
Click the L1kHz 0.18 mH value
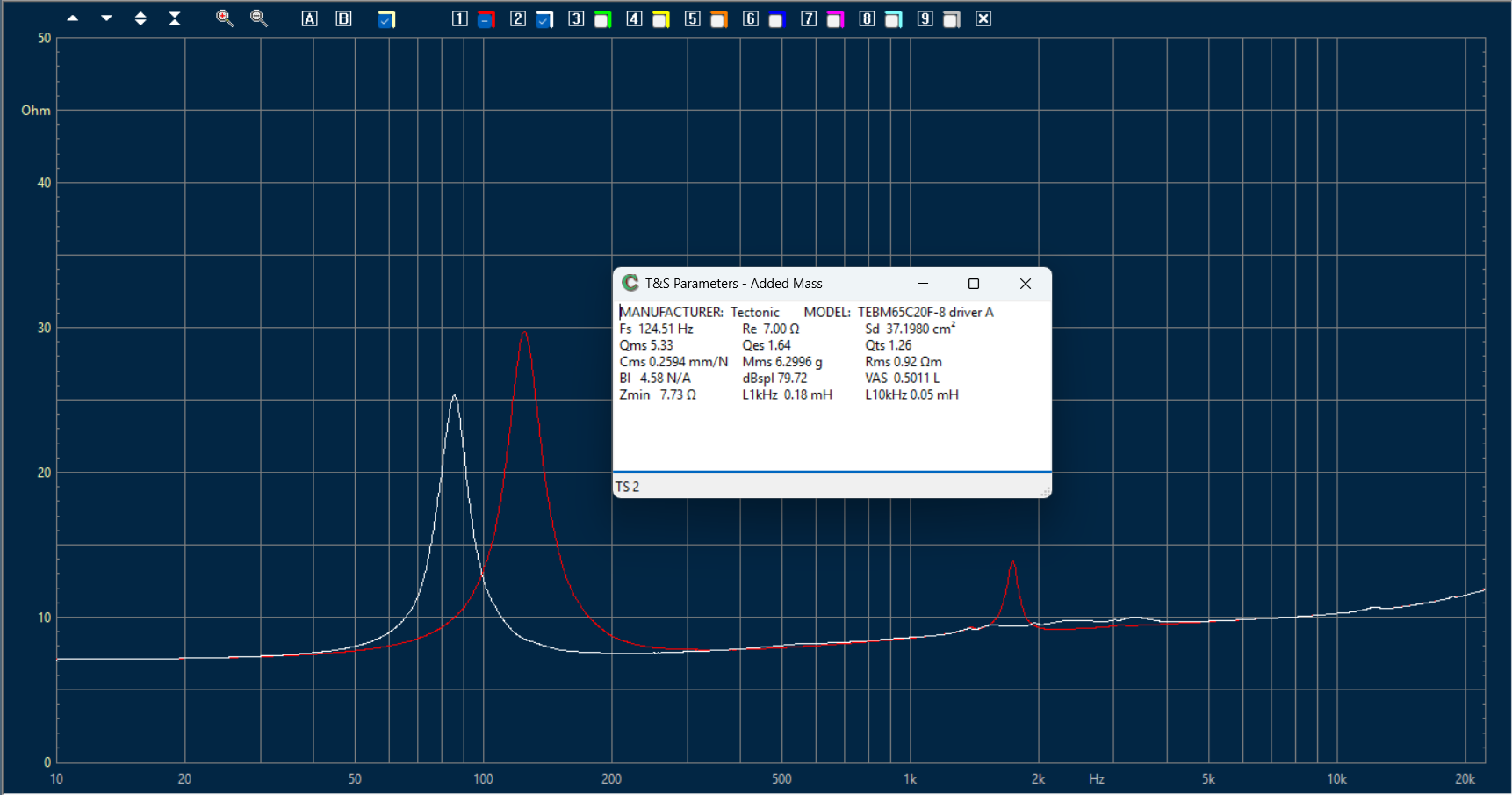787,395
